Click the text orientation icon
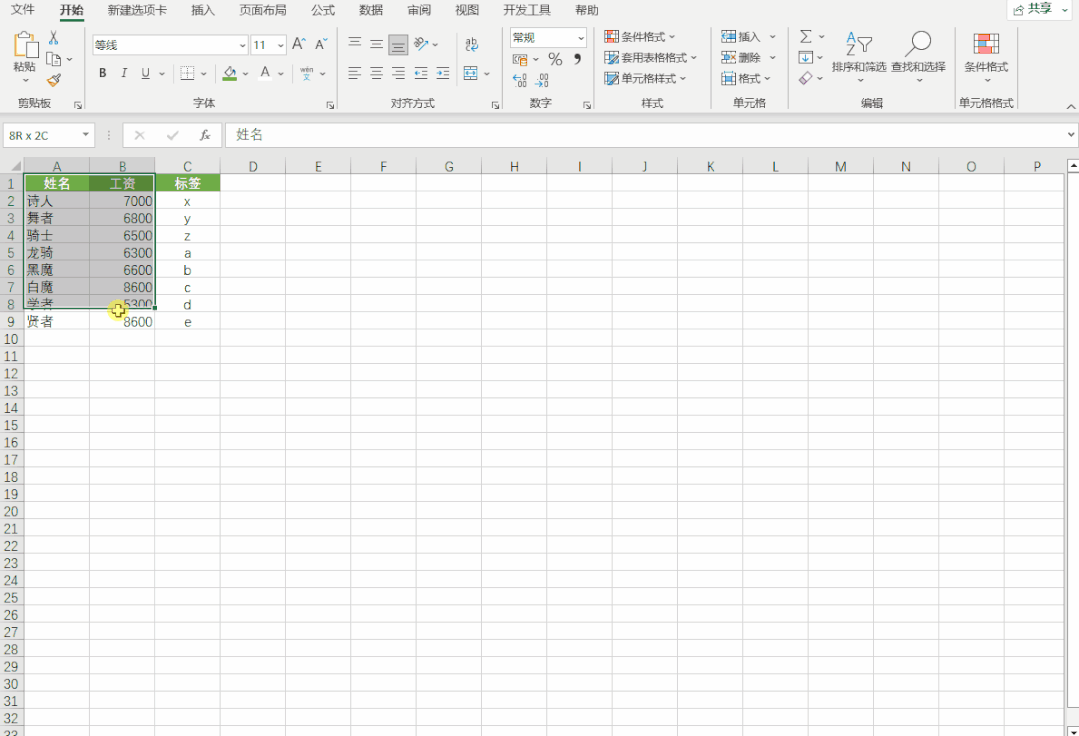Screen dimensions: 1079x736 click(x=421, y=45)
